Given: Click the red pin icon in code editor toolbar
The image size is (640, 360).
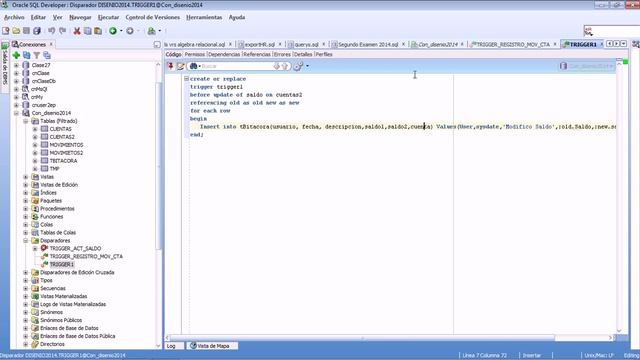Looking at the screenshot, I should coord(171,66).
